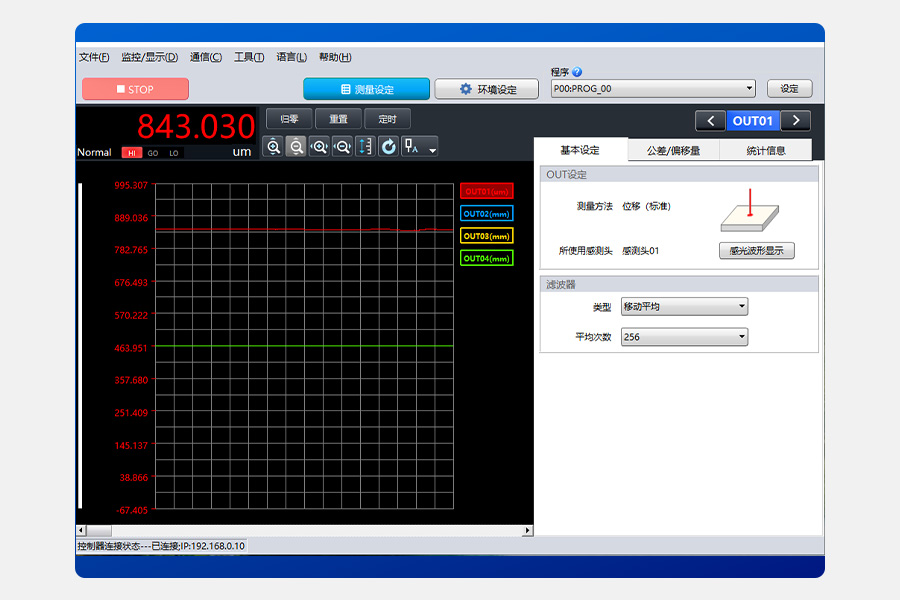
Task: Go to the next OUT with right arrow
Action: pyautogui.click(x=796, y=121)
